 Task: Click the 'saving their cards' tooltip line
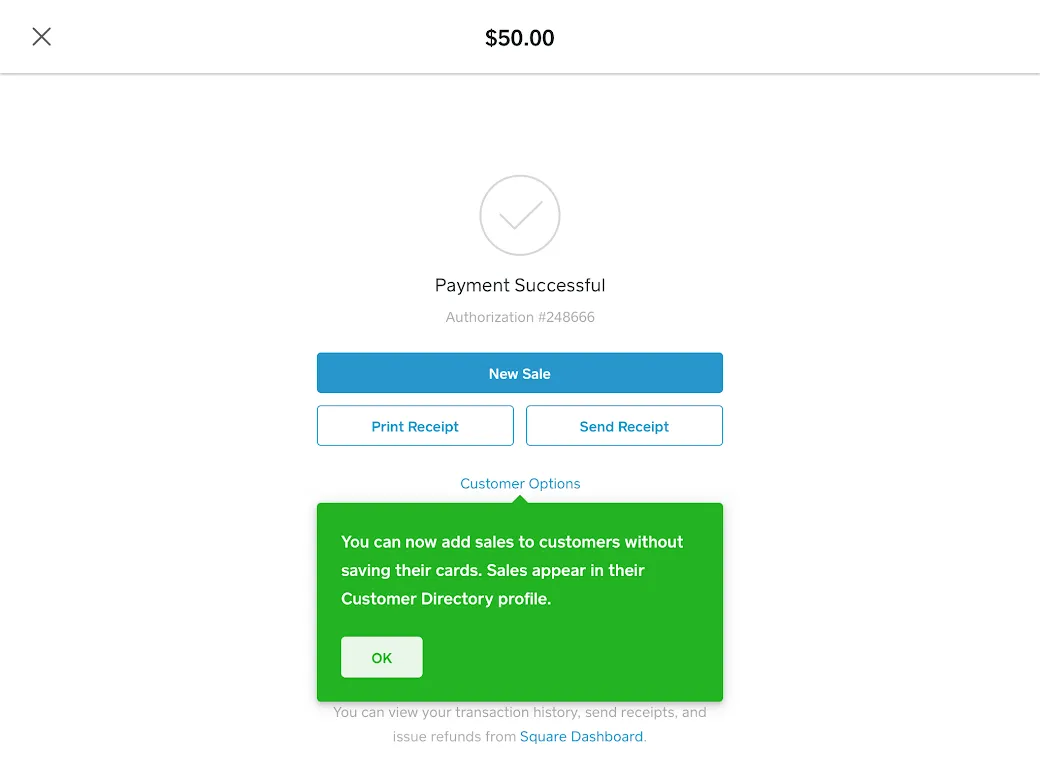[493, 570]
